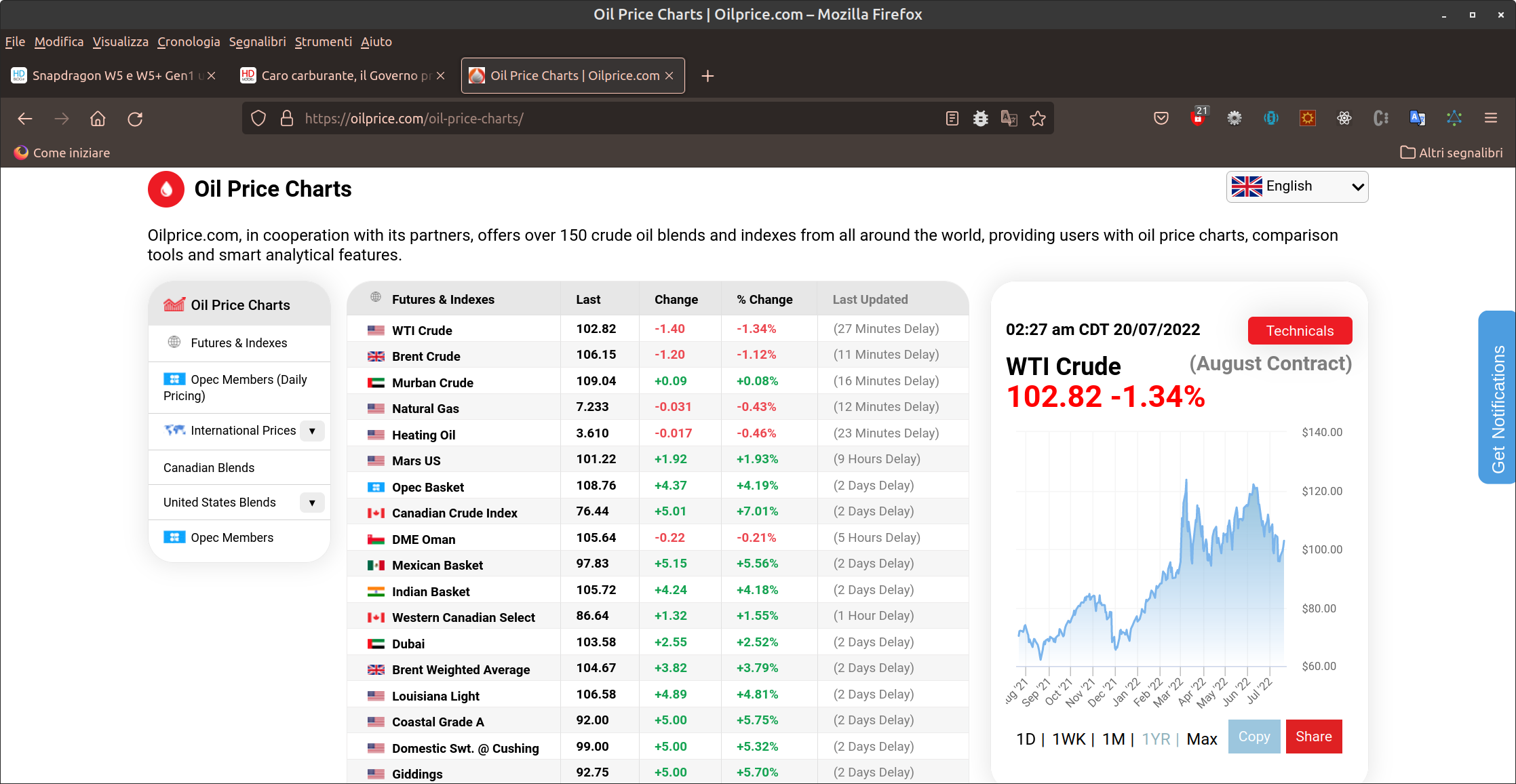Image resolution: width=1516 pixels, height=784 pixels.
Task: Open the Pocket save icon
Action: point(1161,119)
